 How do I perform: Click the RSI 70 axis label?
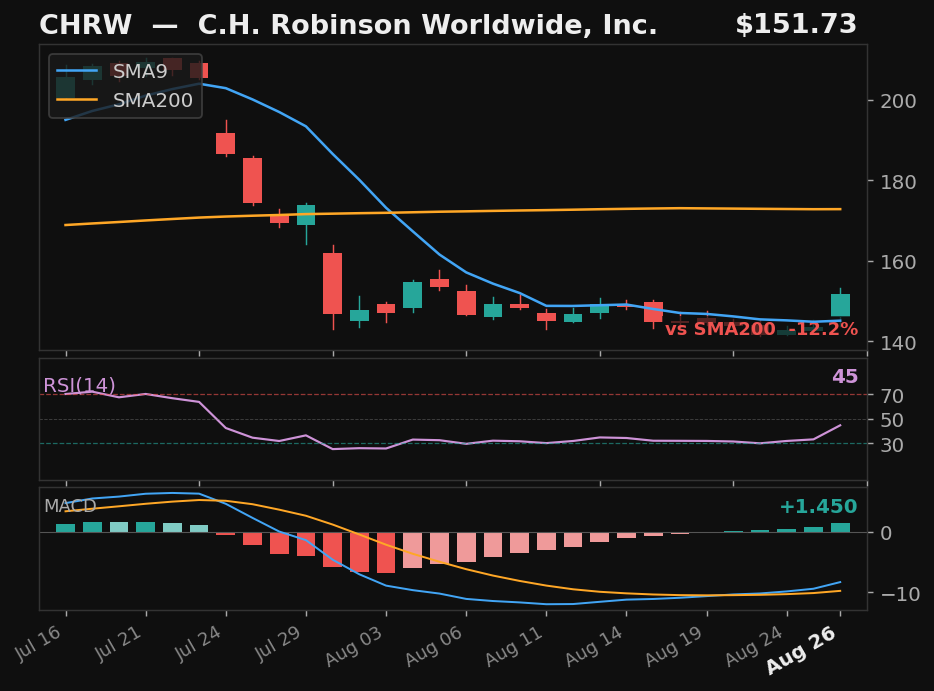click(x=892, y=396)
